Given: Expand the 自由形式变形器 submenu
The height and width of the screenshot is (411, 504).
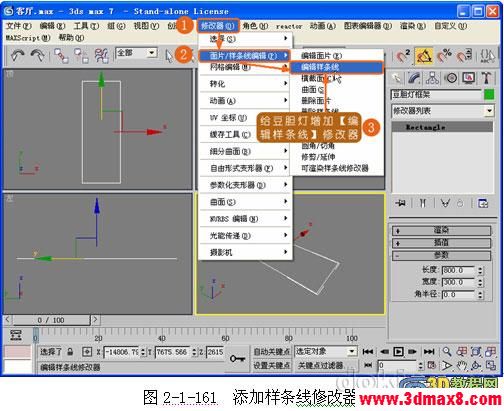Looking at the screenshot, I should tap(245, 168).
